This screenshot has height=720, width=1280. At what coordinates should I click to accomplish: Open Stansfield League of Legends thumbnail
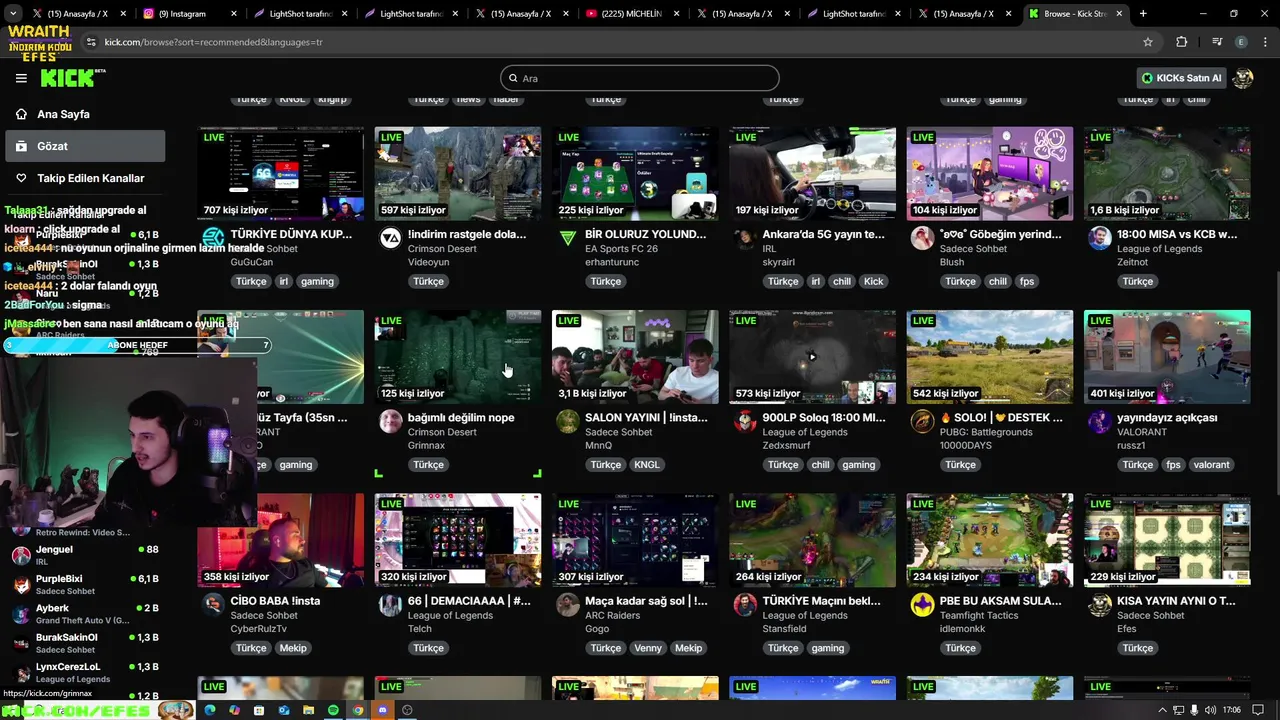click(x=812, y=540)
